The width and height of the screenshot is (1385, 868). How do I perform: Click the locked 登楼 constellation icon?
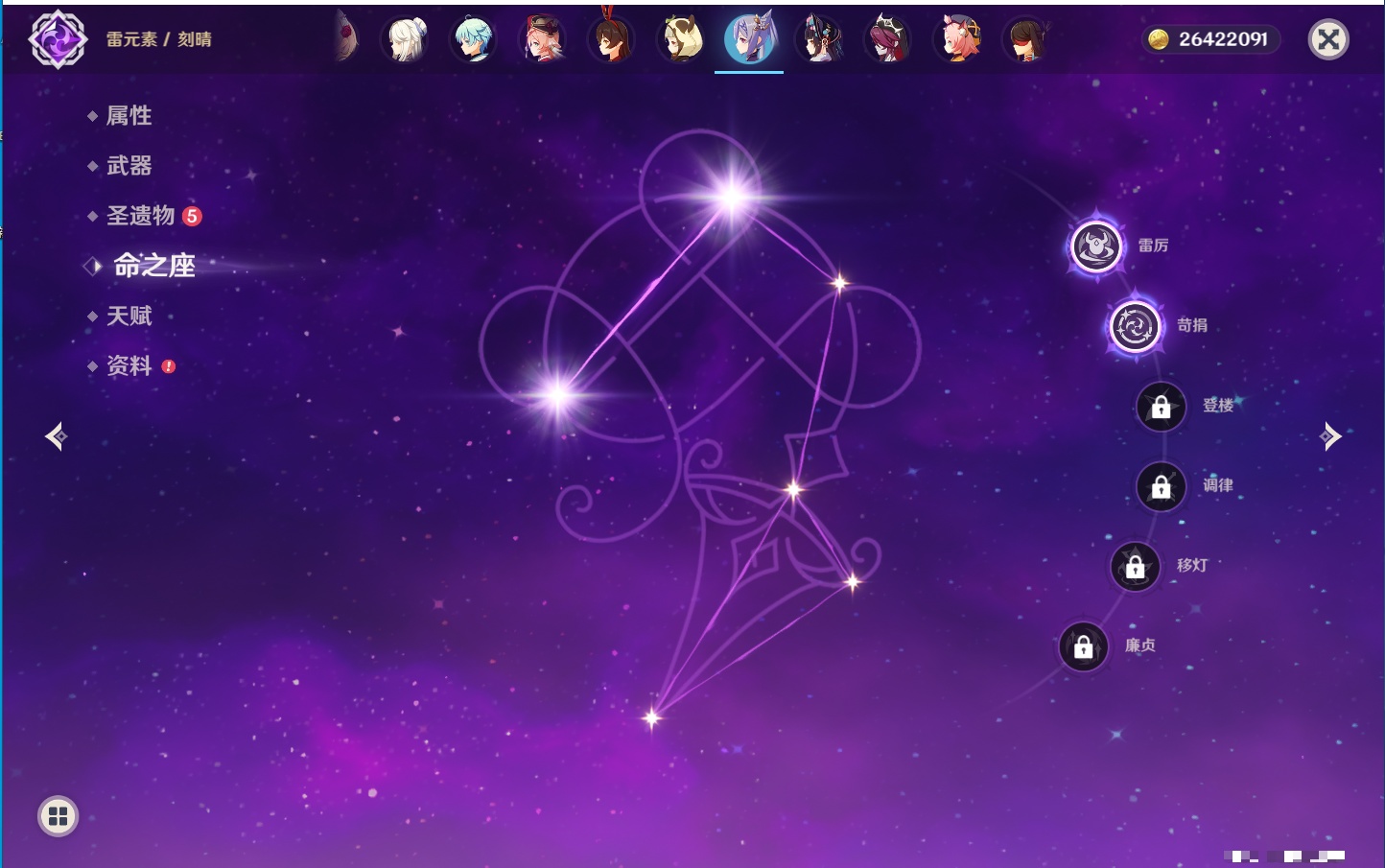[1161, 407]
